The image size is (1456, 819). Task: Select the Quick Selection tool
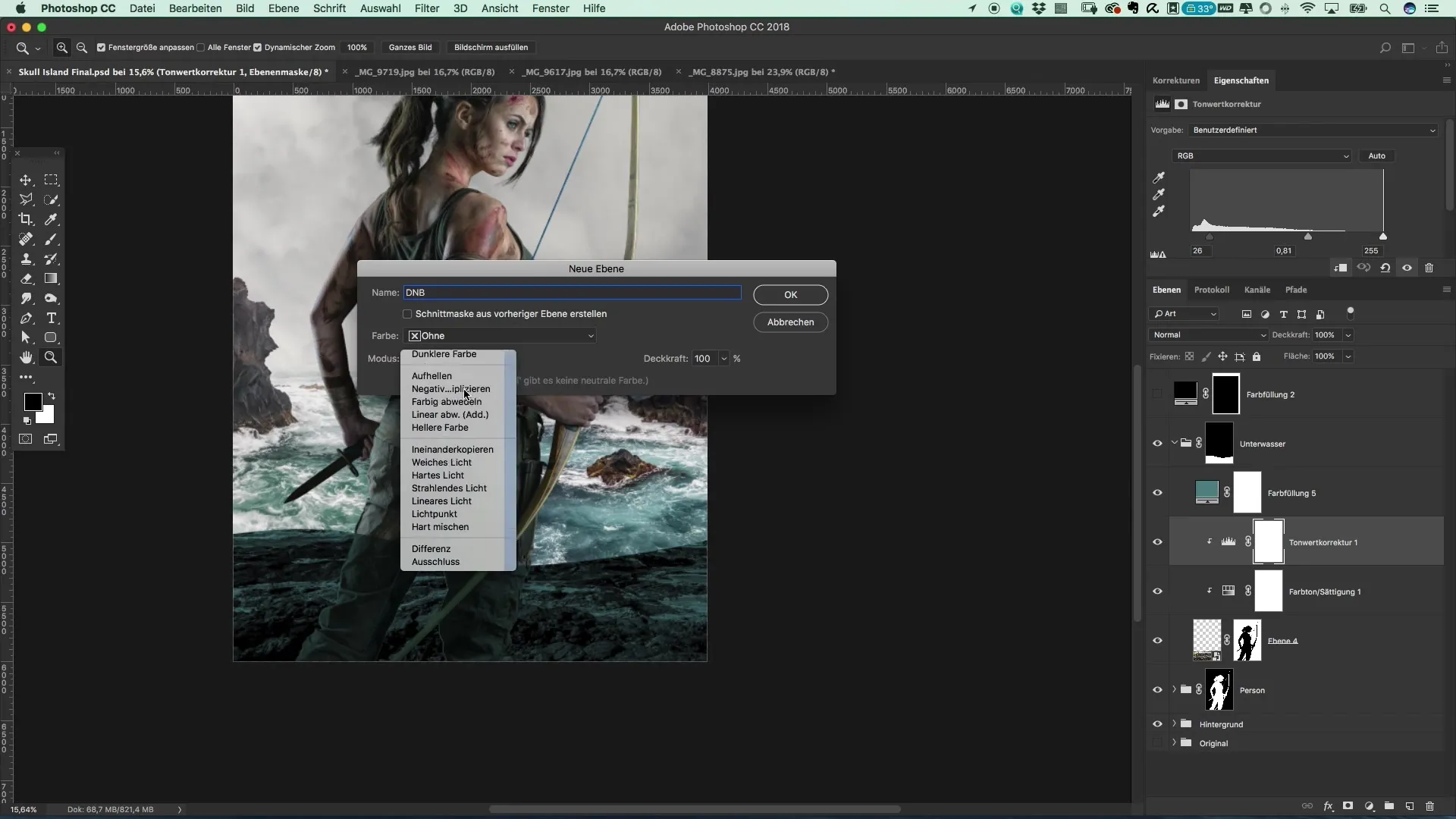point(51,199)
